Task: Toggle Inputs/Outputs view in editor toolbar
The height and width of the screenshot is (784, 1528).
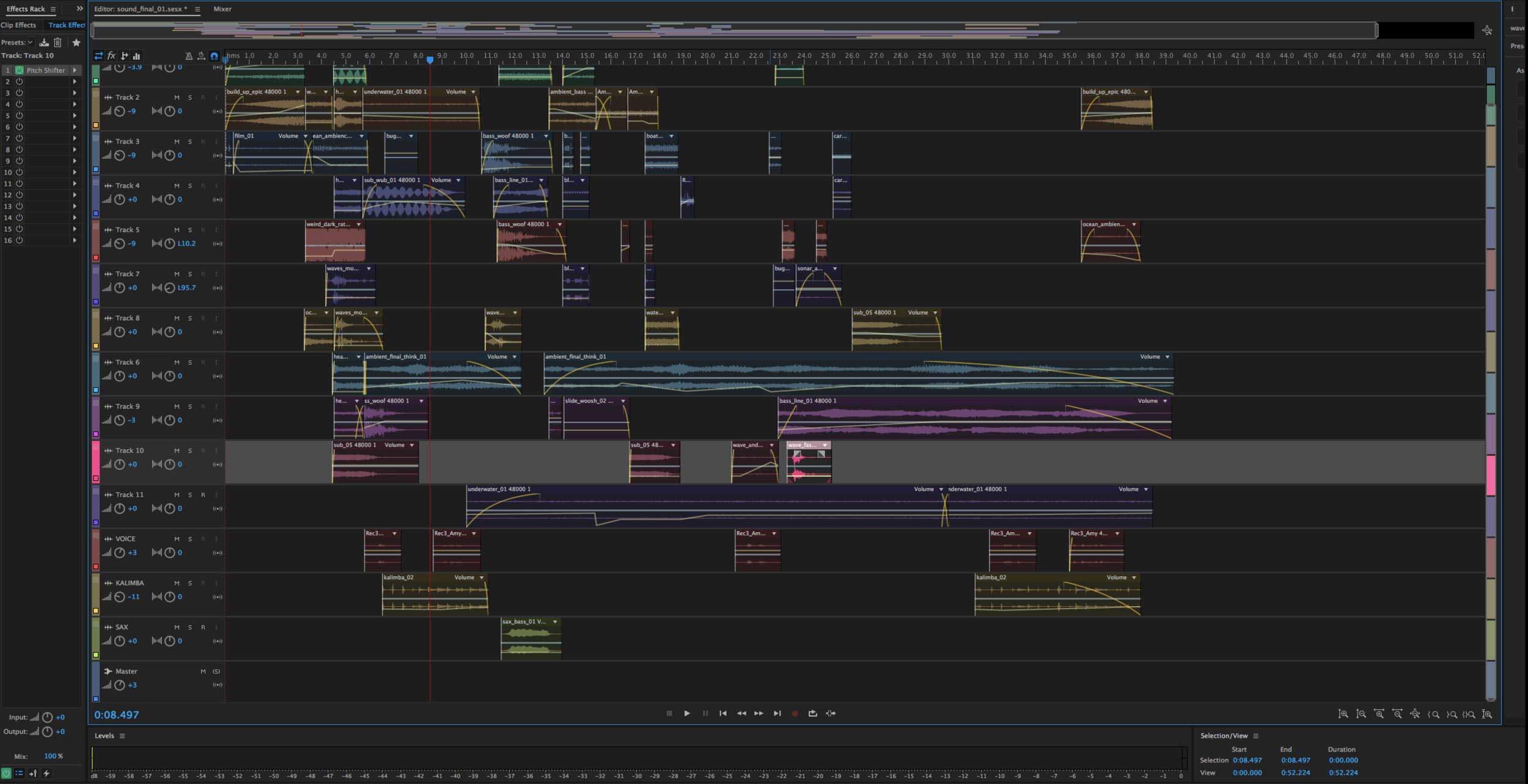Action: click(x=98, y=56)
